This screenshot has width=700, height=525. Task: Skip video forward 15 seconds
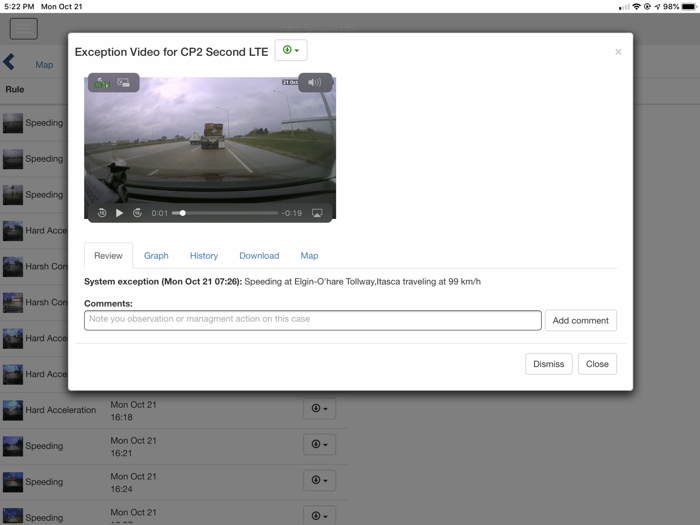(138, 213)
